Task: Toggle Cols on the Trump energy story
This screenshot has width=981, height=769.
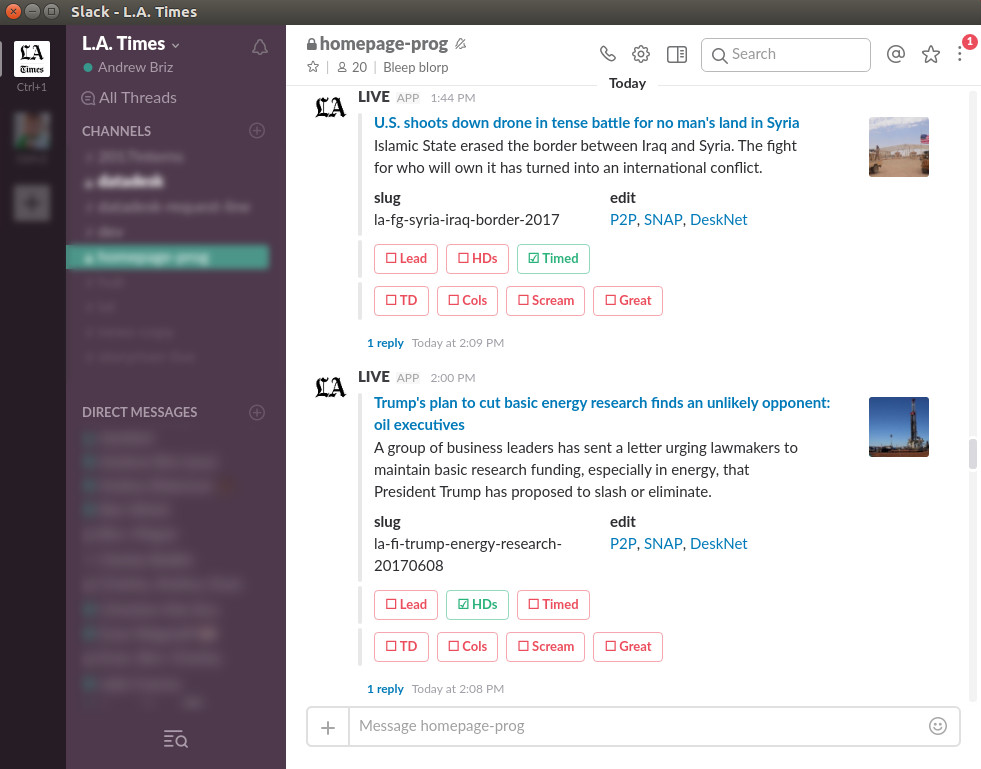Action: point(467,646)
